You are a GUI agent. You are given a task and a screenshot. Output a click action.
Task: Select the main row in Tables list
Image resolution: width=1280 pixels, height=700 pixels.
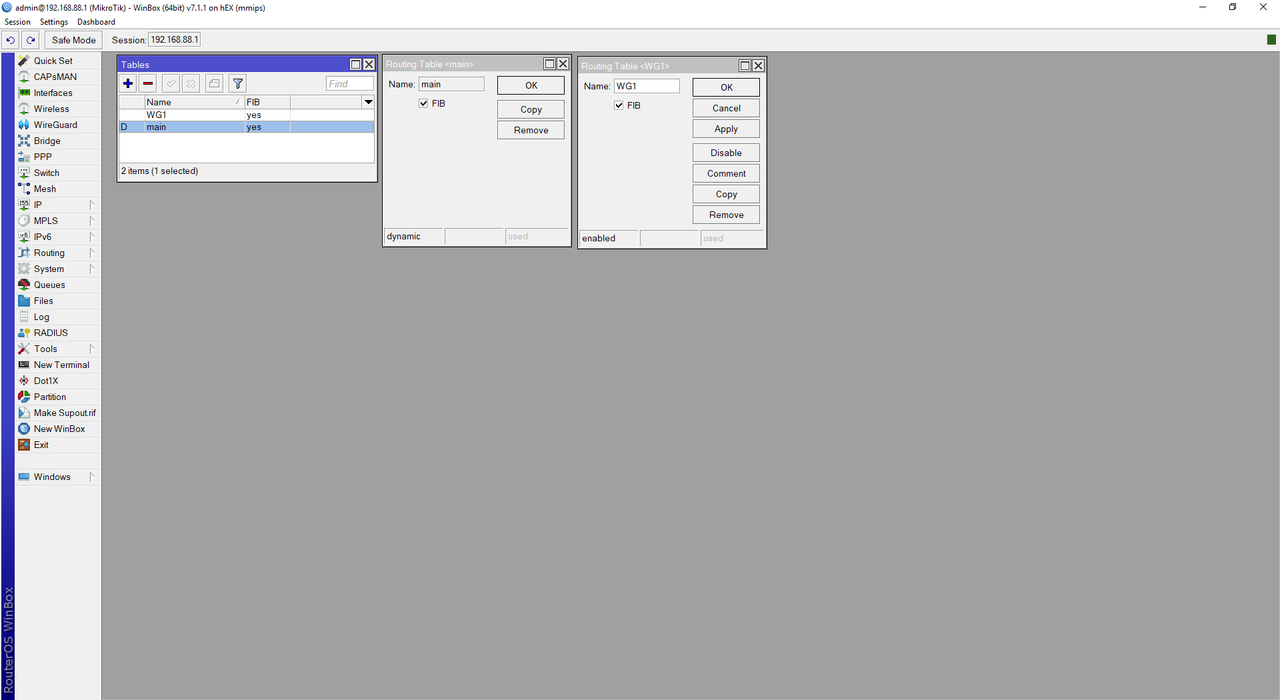coord(246,127)
